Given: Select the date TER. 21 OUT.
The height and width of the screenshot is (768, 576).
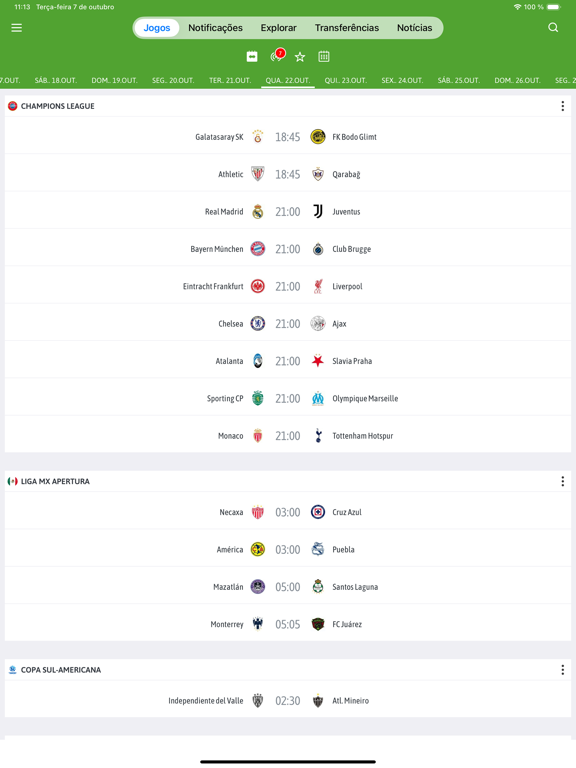Looking at the screenshot, I should (230, 80).
